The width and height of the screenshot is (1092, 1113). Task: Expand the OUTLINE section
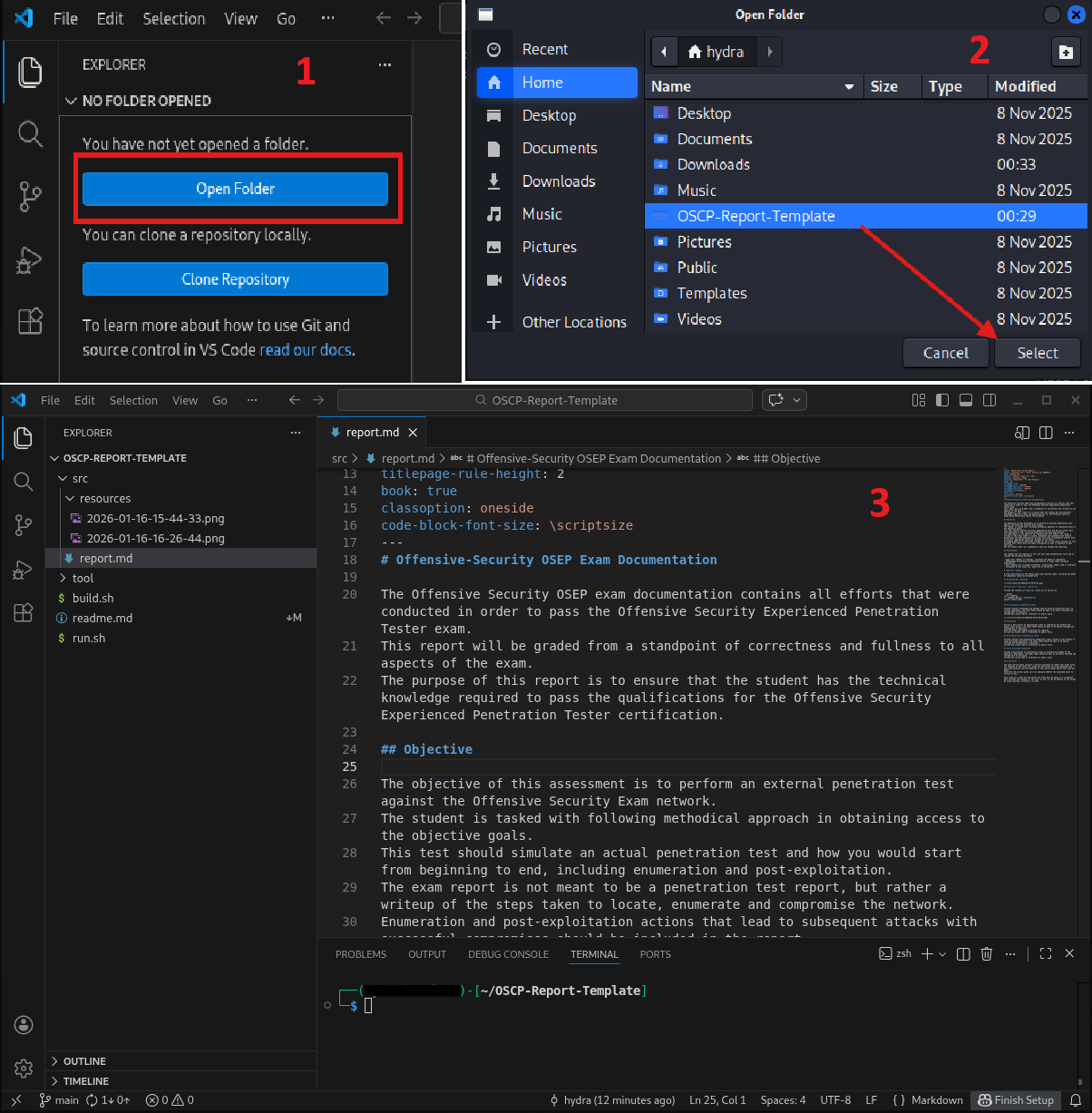pyautogui.click(x=181, y=1061)
